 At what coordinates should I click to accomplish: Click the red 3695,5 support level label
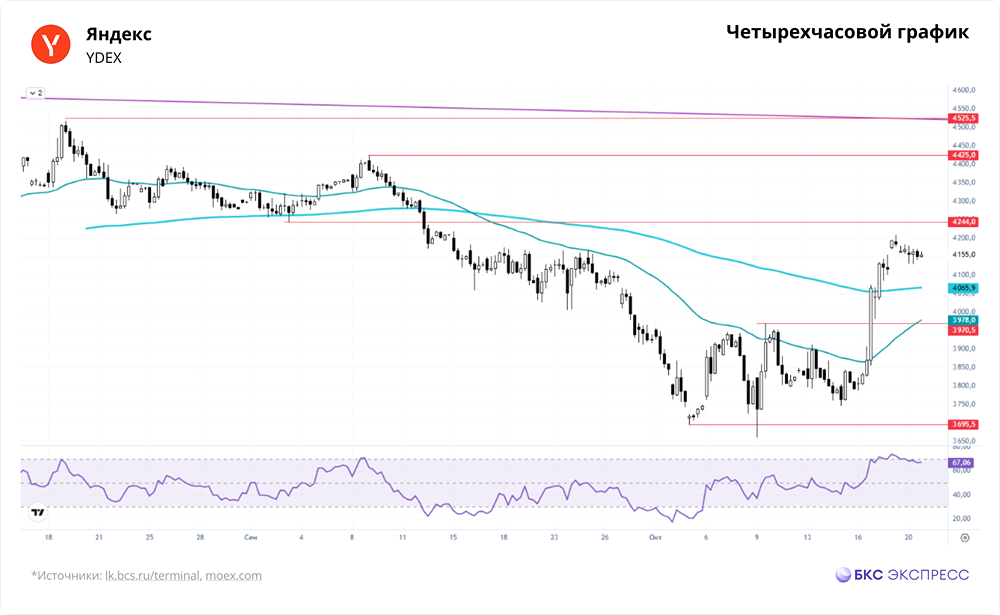[x=963, y=424]
